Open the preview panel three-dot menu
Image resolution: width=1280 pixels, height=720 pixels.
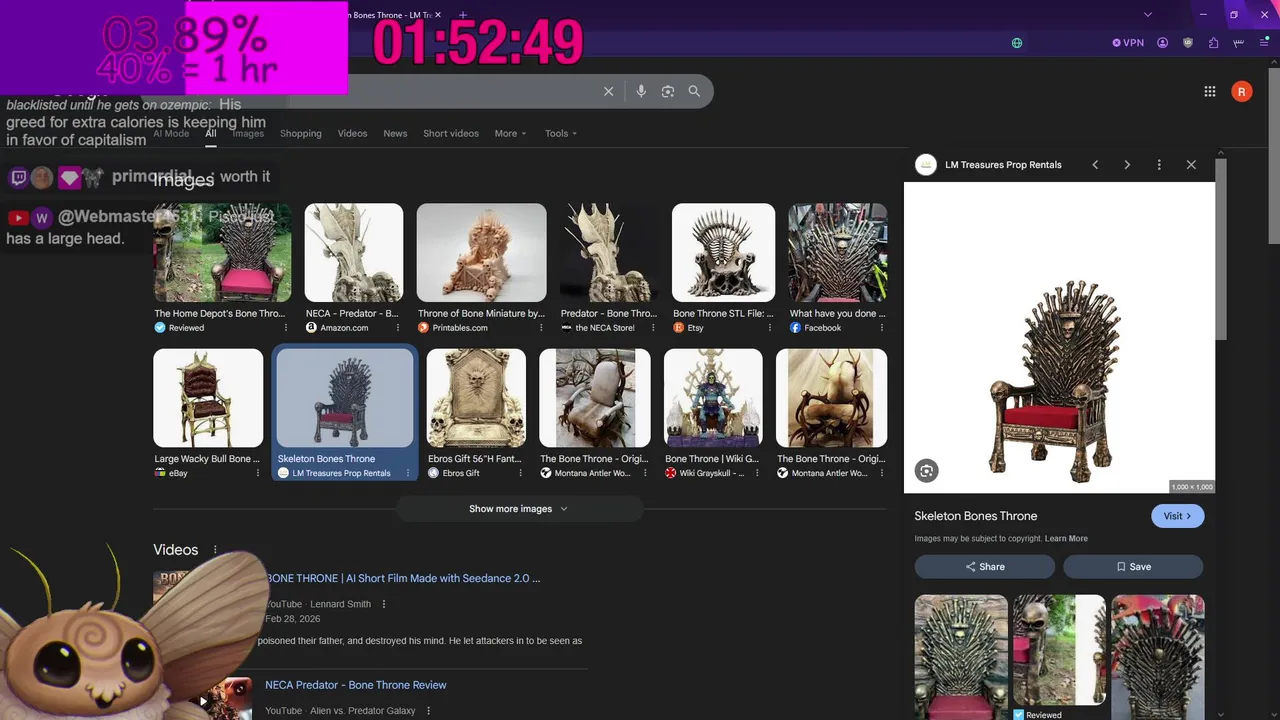point(1159,165)
